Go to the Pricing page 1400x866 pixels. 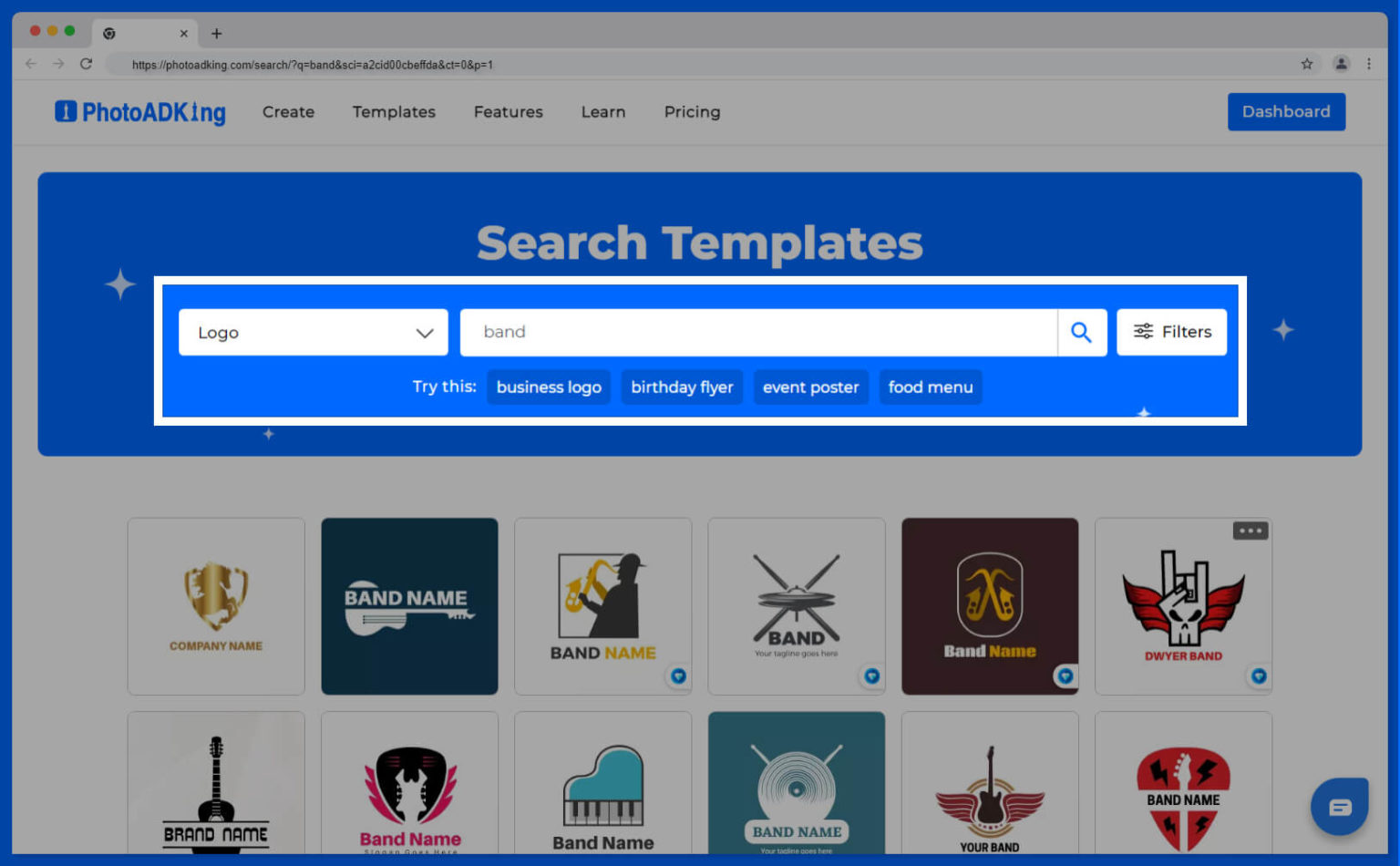(x=692, y=112)
